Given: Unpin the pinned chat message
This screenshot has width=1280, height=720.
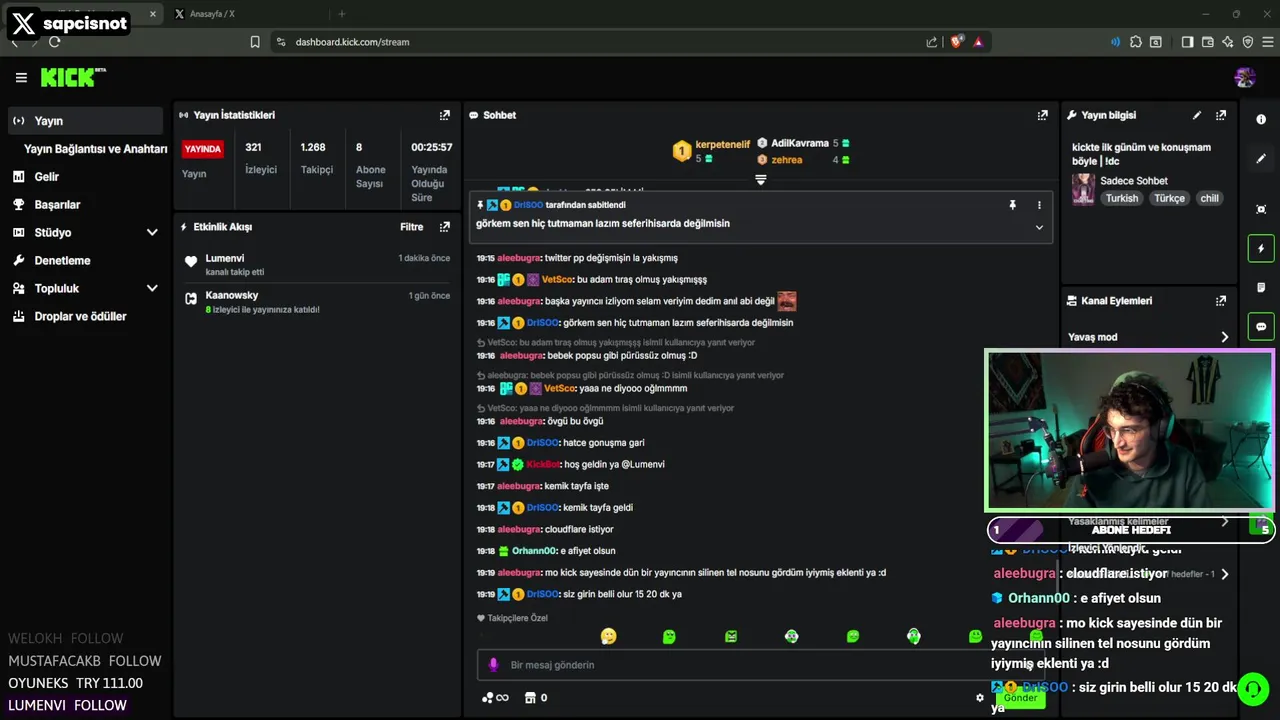Looking at the screenshot, I should point(1012,205).
